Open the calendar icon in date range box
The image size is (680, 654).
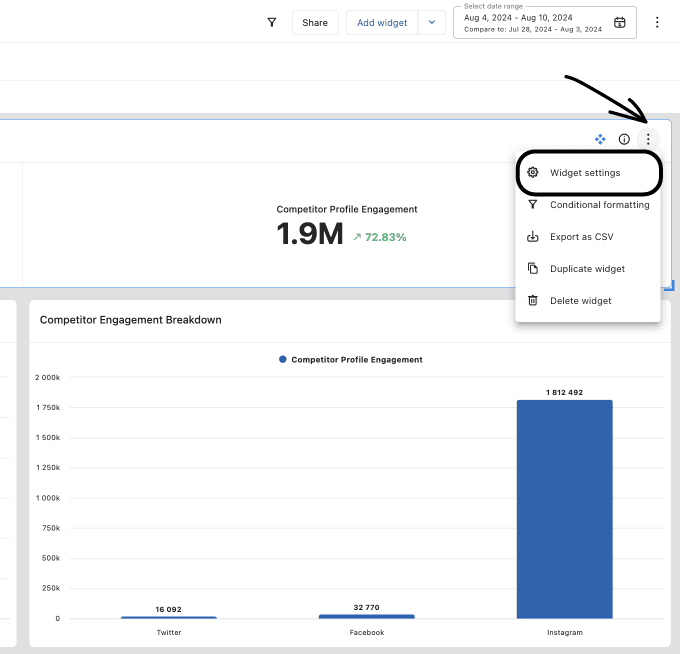coord(620,23)
